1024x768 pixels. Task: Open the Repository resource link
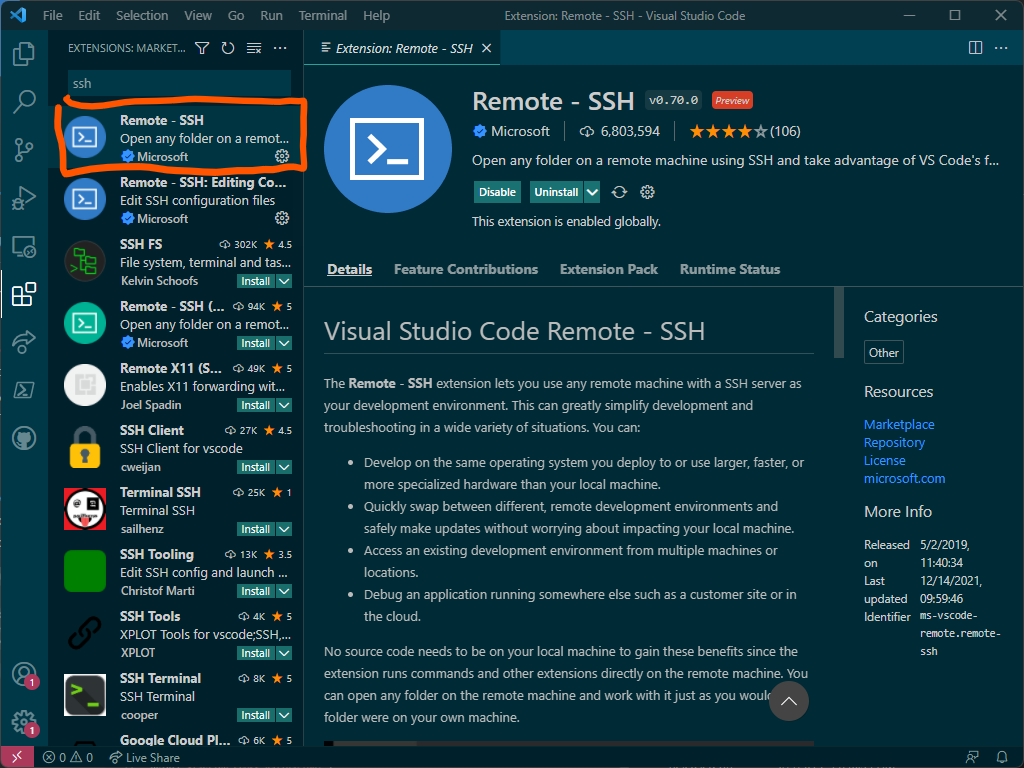[x=894, y=442]
